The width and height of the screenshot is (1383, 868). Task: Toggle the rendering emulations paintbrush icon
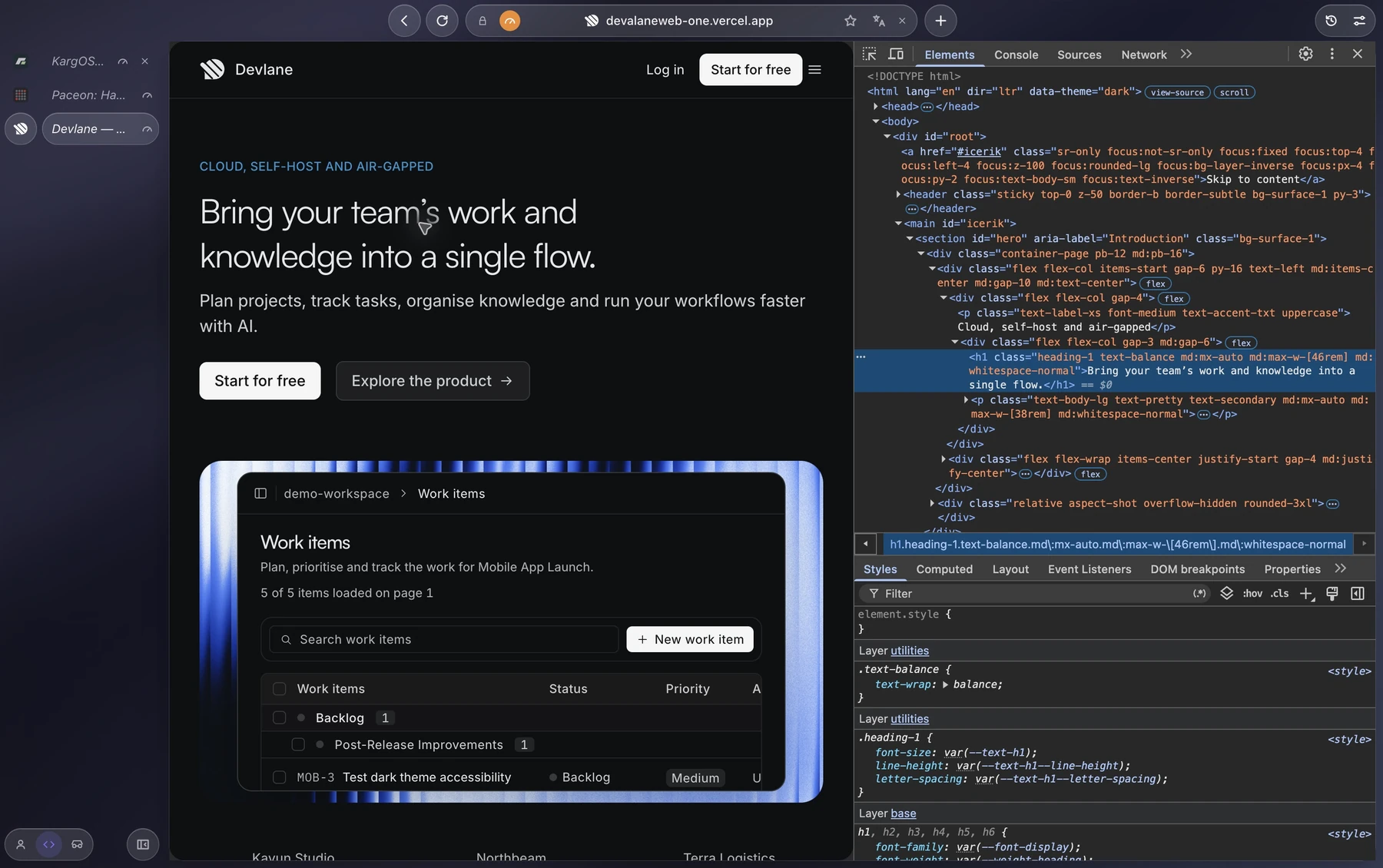pyautogui.click(x=1332, y=593)
